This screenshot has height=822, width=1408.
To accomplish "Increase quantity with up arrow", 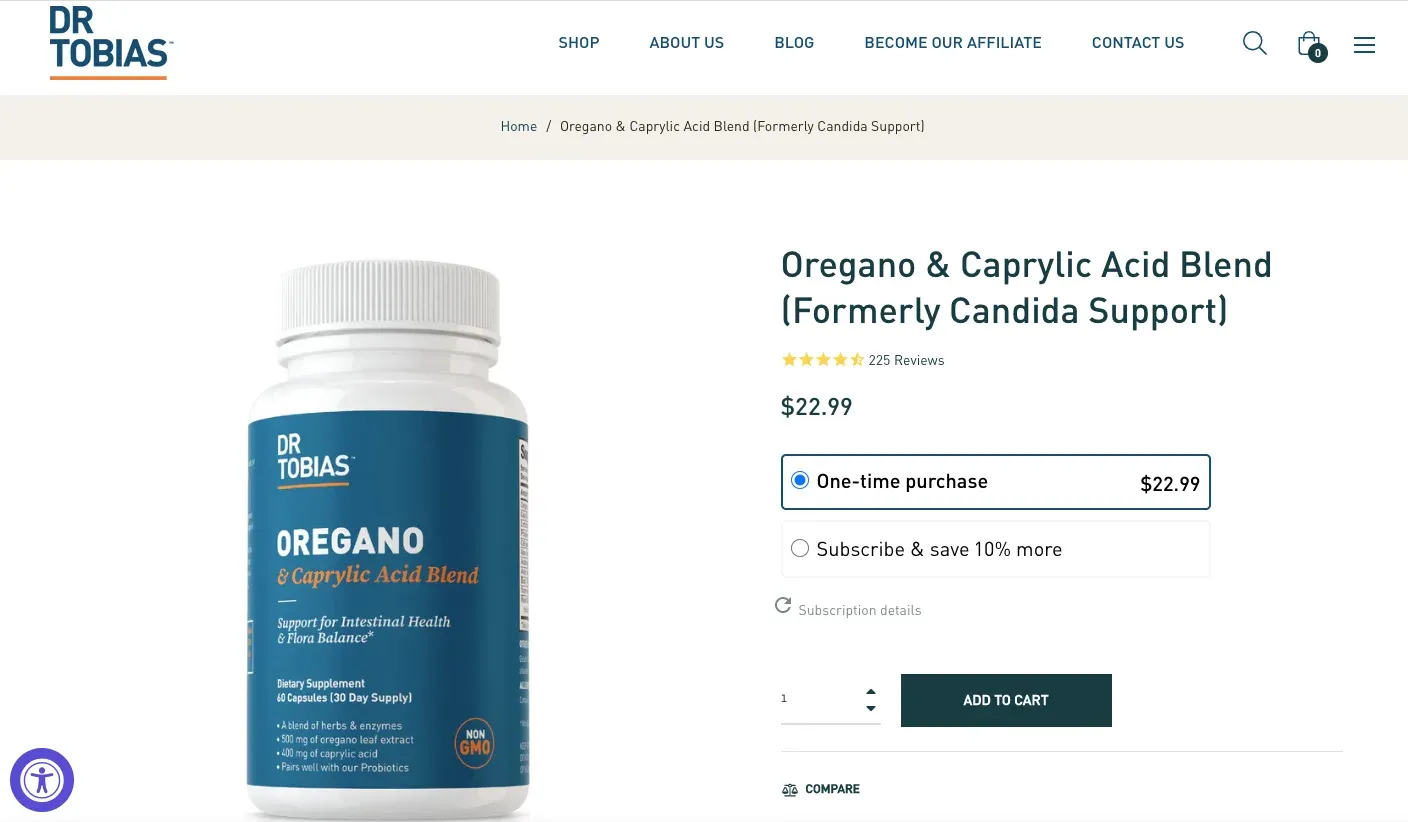I will pos(871,692).
